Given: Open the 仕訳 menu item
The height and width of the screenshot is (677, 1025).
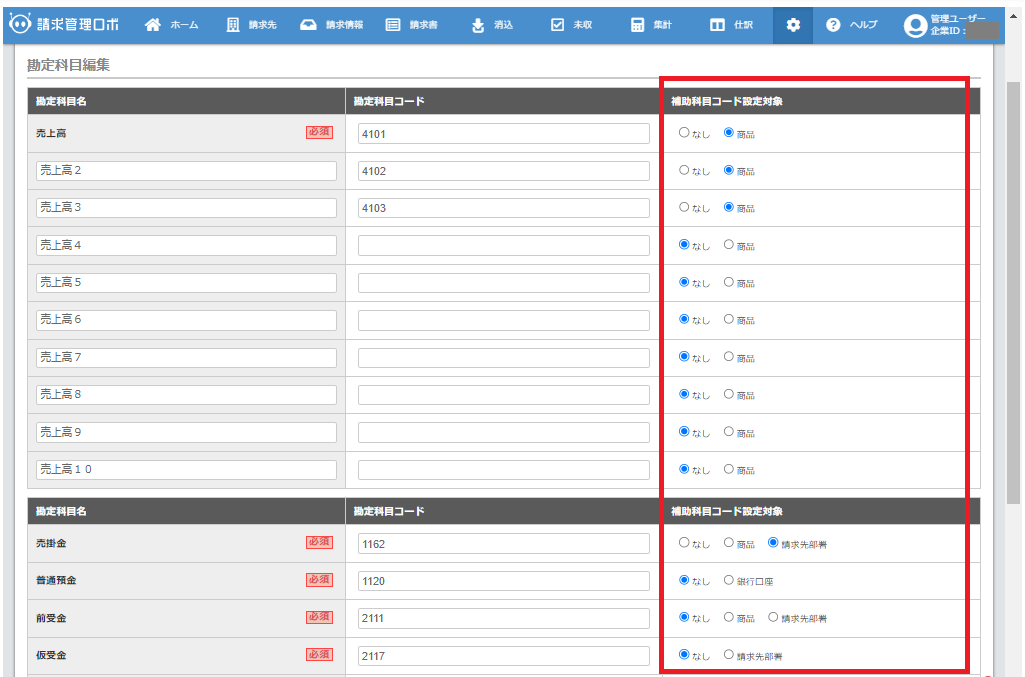Looking at the screenshot, I should (x=732, y=25).
